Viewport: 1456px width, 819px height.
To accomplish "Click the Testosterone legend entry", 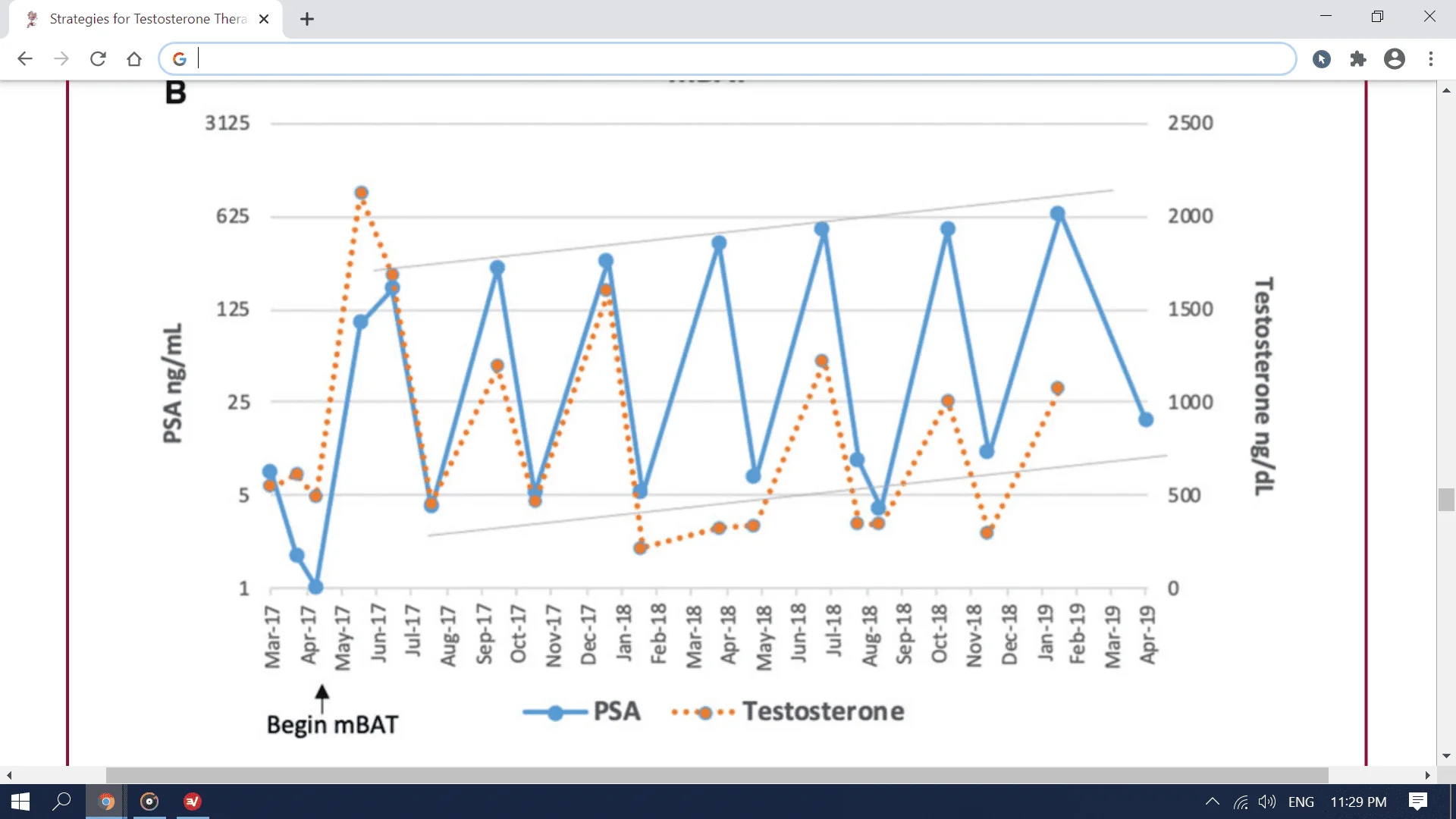I will pos(788,711).
